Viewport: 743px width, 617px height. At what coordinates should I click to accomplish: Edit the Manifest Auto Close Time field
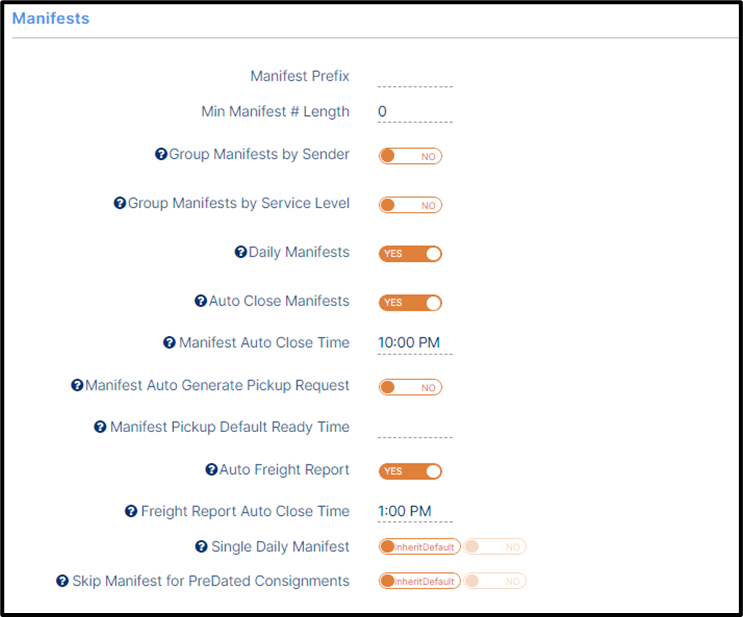(415, 343)
